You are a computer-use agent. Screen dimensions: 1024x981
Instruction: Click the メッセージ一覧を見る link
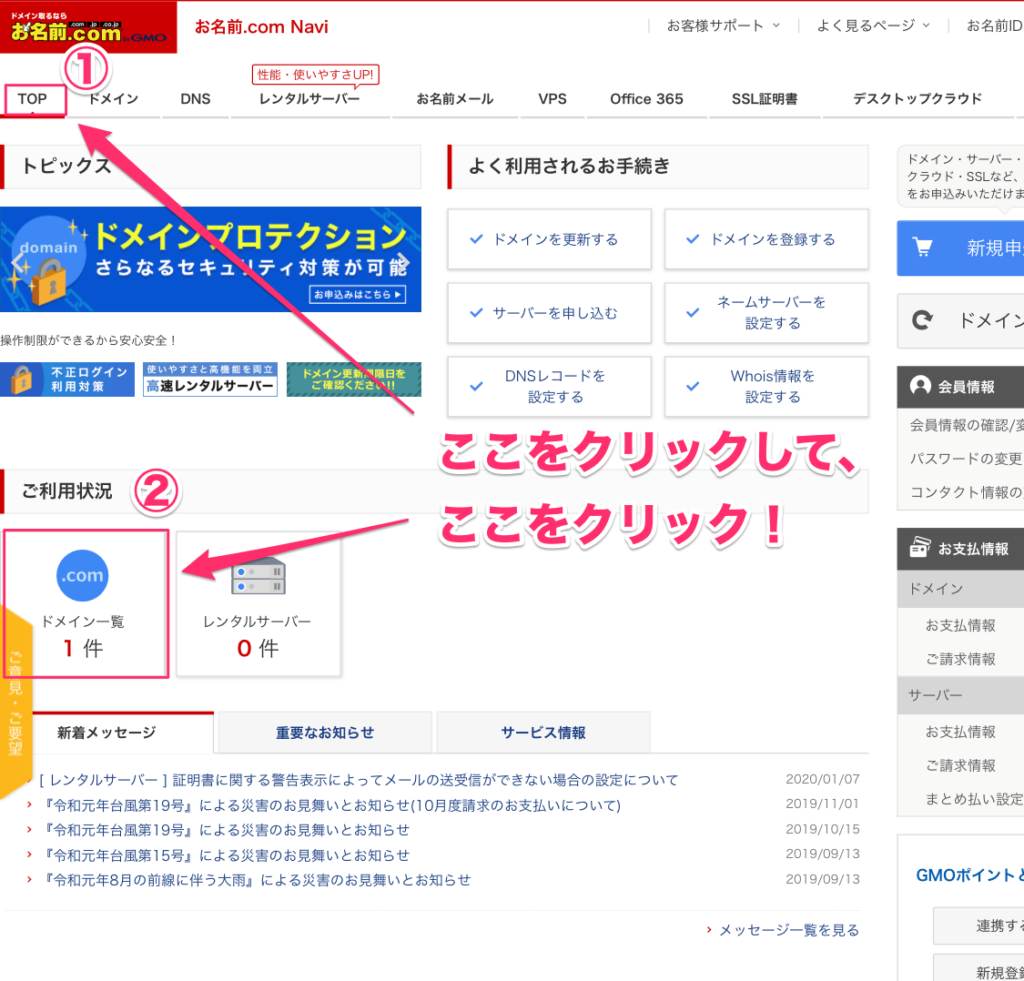click(x=789, y=930)
